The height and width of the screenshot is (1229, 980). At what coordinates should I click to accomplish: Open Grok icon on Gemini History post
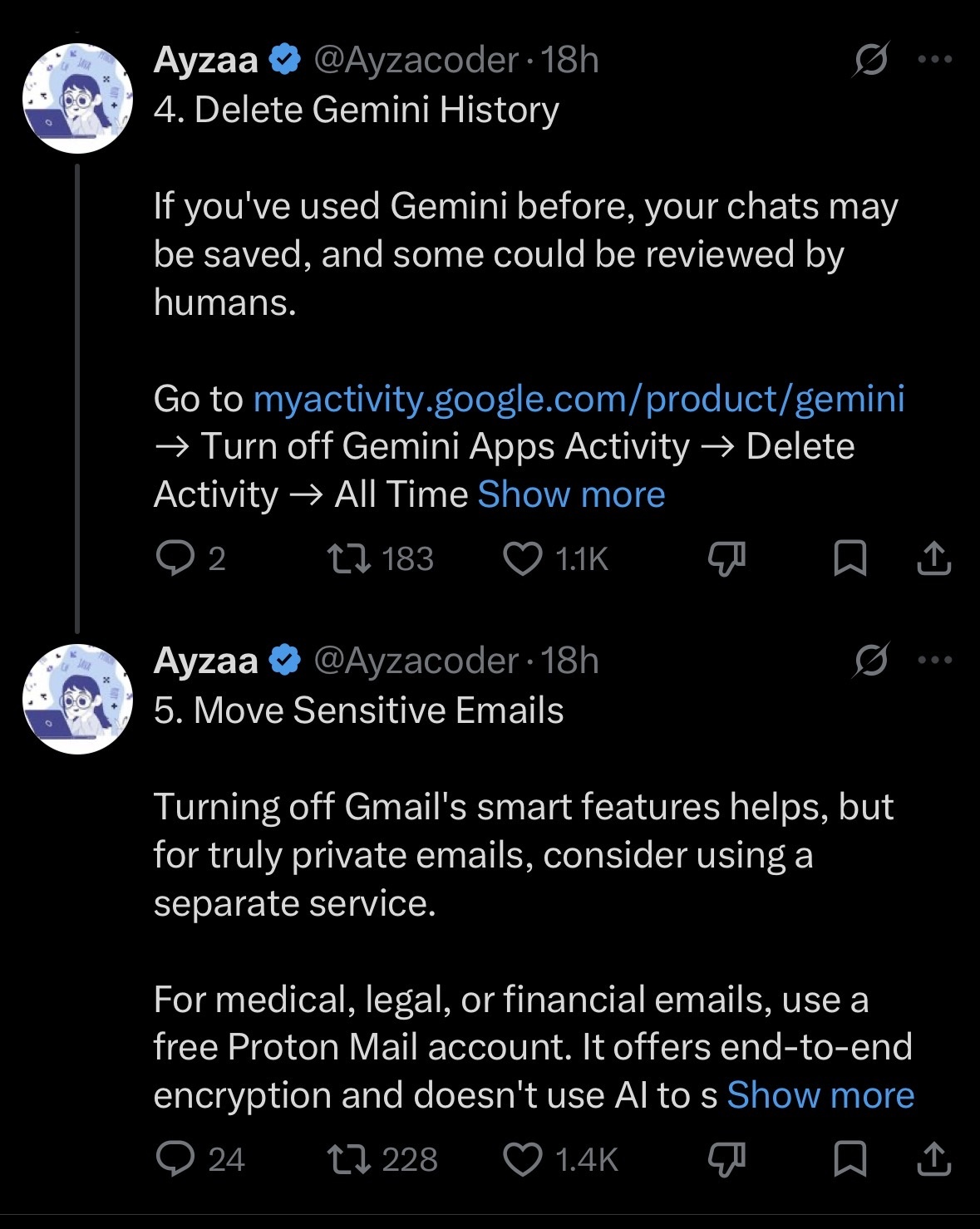coord(871,60)
